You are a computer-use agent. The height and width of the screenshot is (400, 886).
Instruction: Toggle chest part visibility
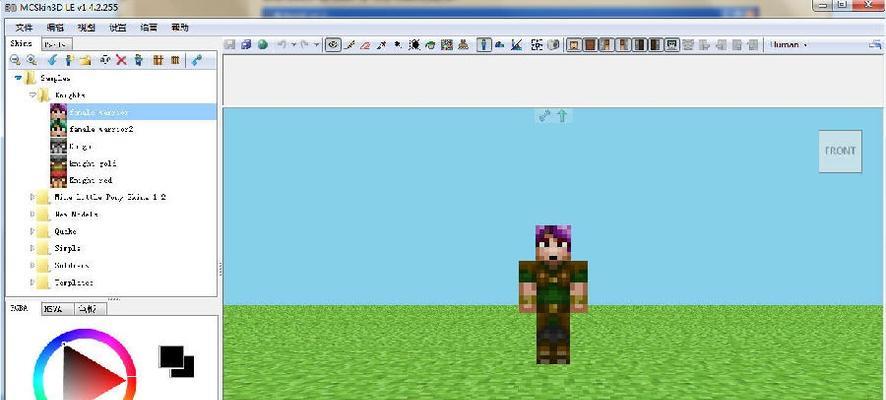590,45
